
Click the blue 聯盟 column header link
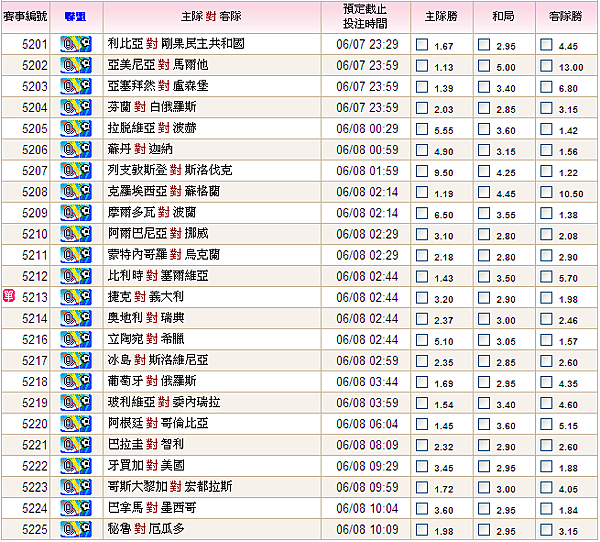click(x=76, y=17)
